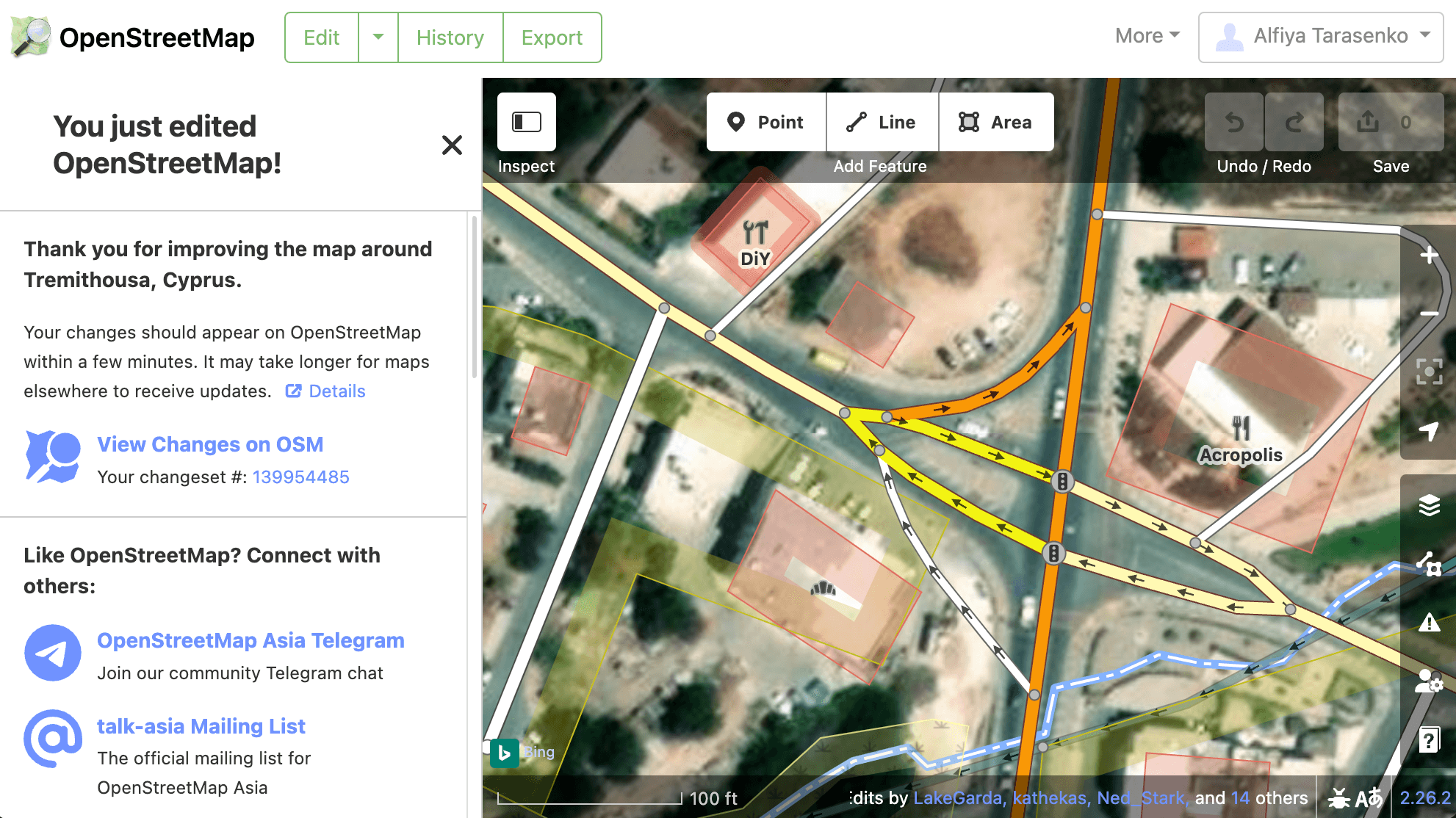This screenshot has width=1456, height=818.
Task: Open the Details link
Action: coord(325,391)
